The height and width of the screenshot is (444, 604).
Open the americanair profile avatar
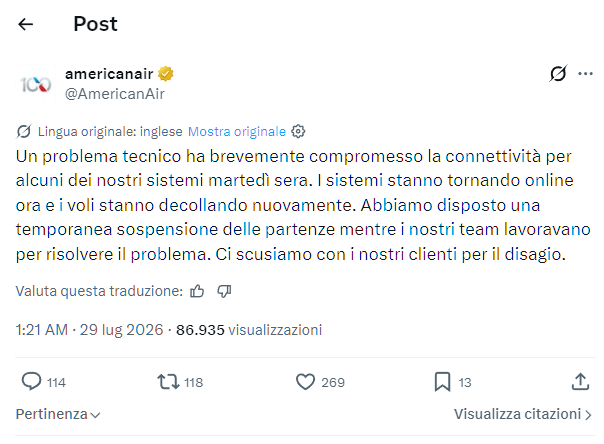(36, 84)
